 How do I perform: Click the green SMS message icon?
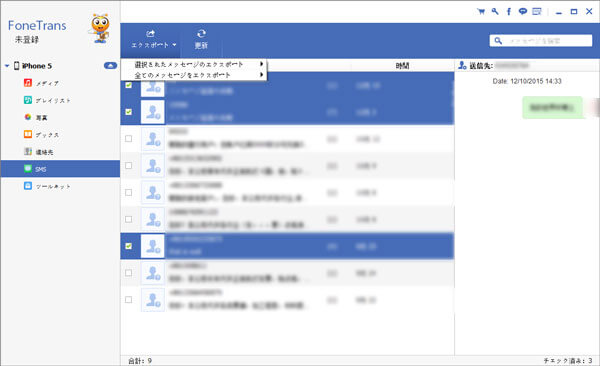point(28,168)
